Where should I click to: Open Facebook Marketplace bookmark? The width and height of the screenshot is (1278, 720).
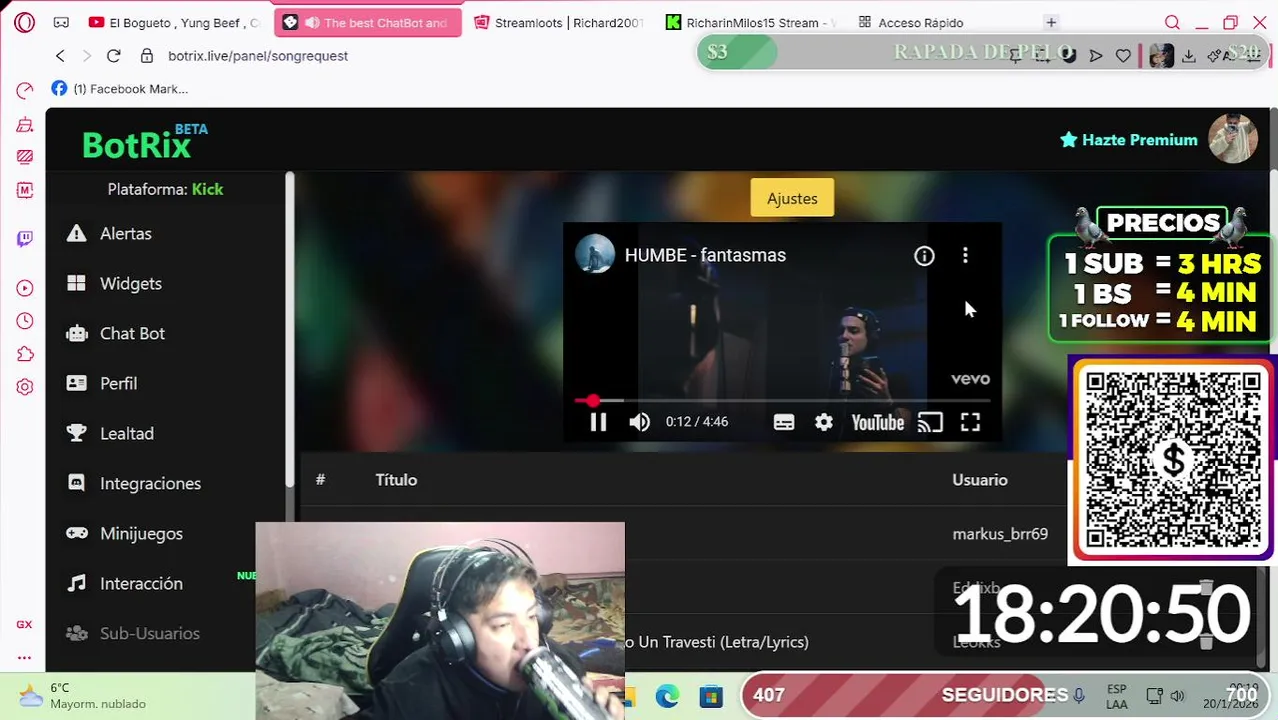point(120,89)
